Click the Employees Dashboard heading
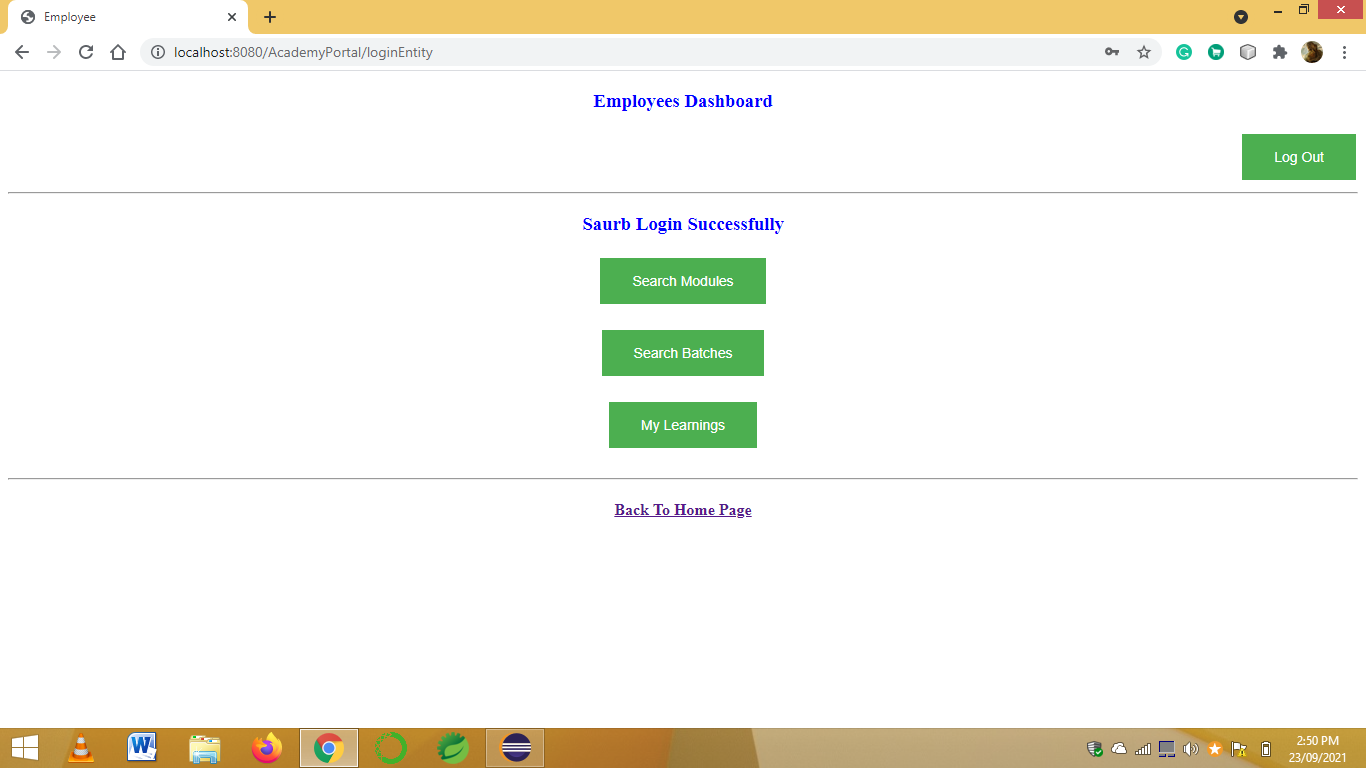Viewport: 1366px width, 768px height. pos(683,101)
